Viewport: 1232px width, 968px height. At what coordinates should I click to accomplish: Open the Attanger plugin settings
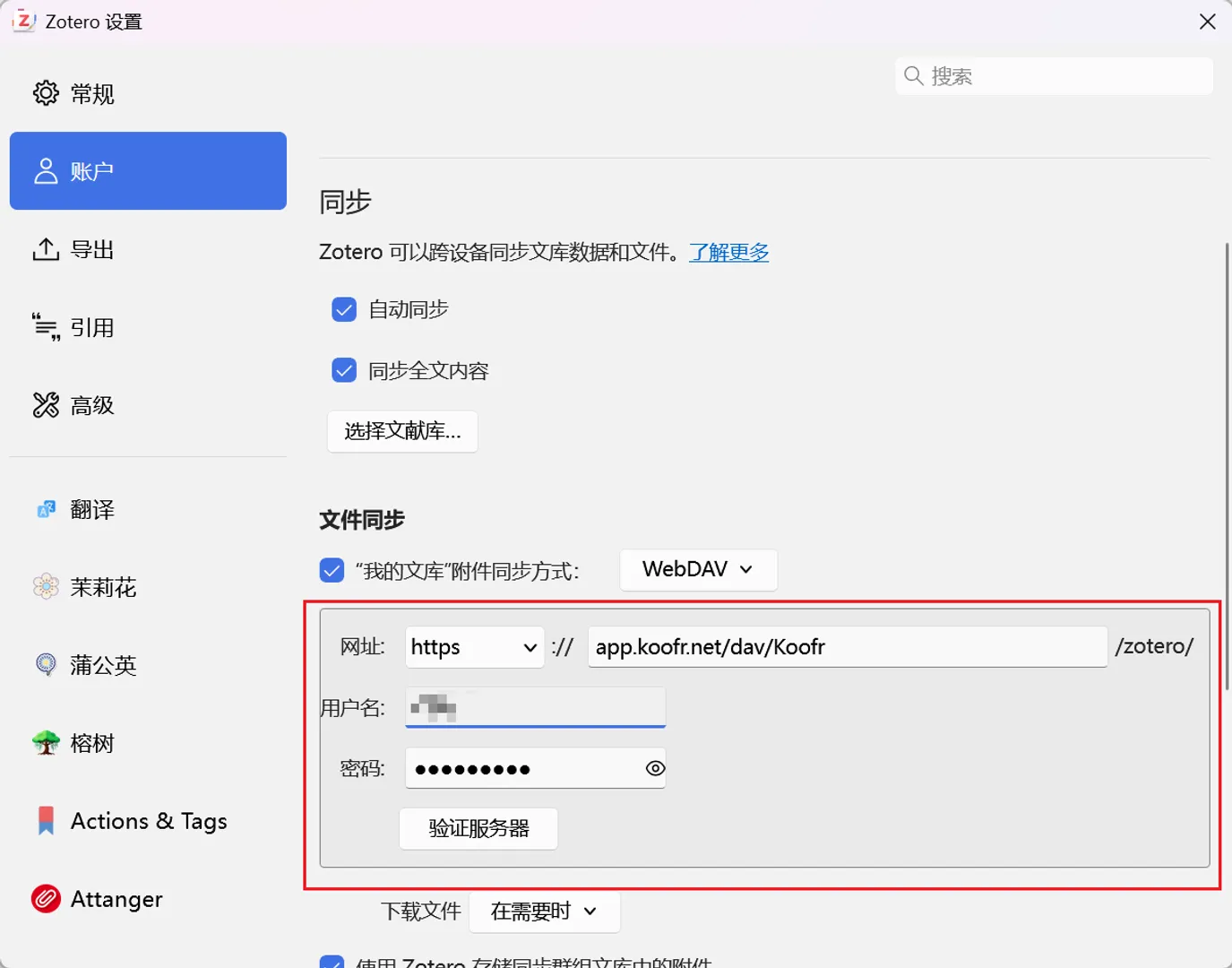[x=148, y=898]
